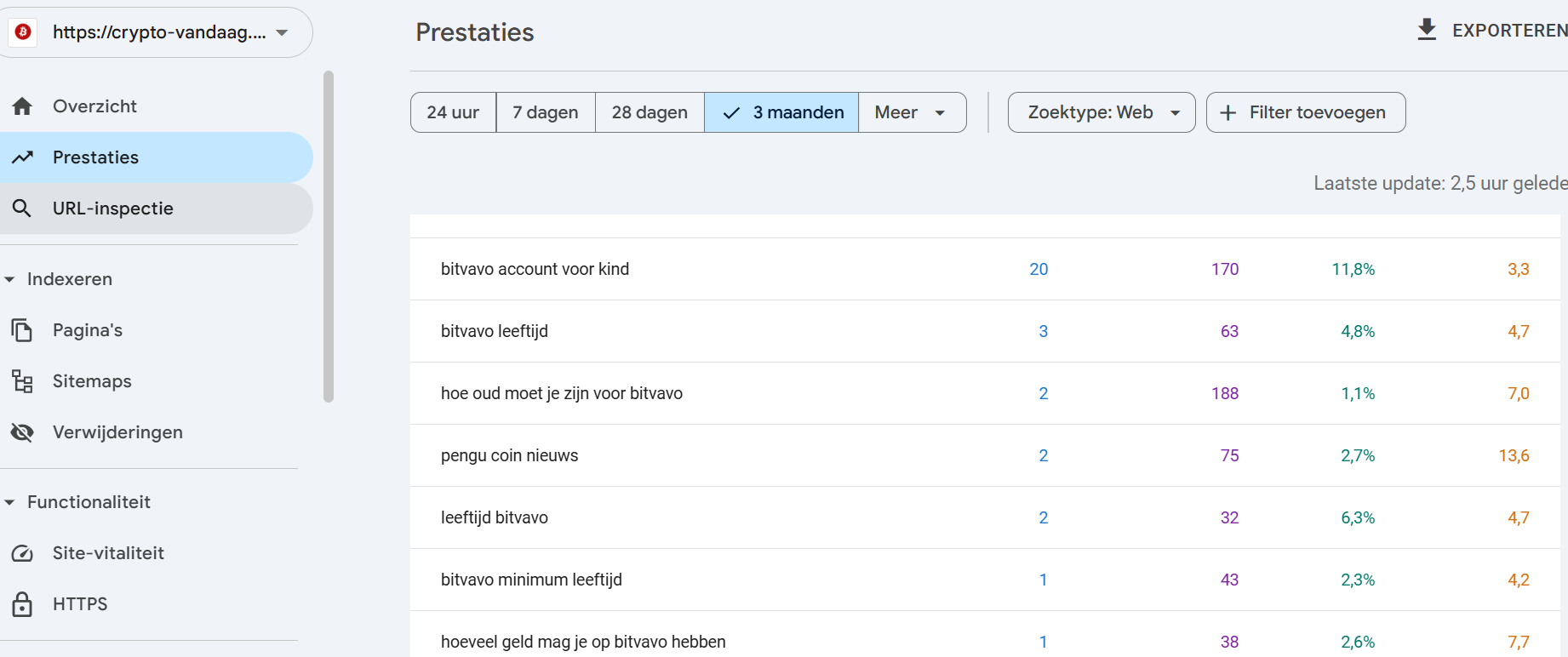Go to Sitemaps report

point(157,381)
